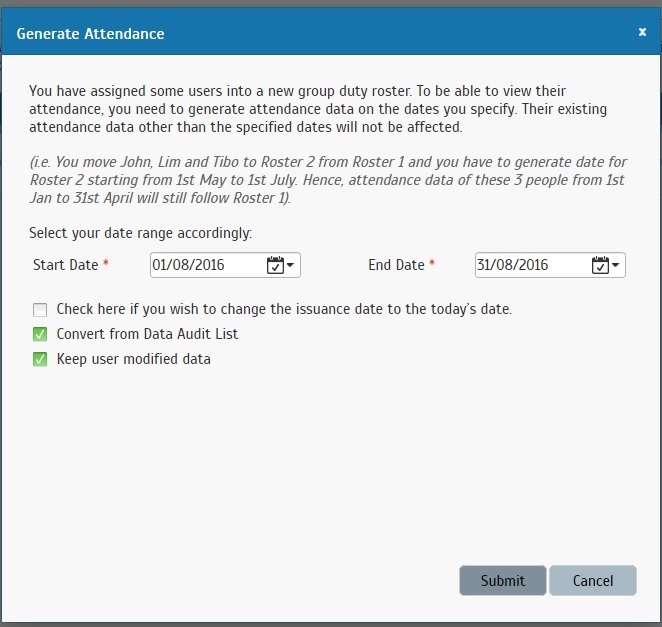
Task: Close the Generate Attendance dialog with X
Action: (642, 32)
